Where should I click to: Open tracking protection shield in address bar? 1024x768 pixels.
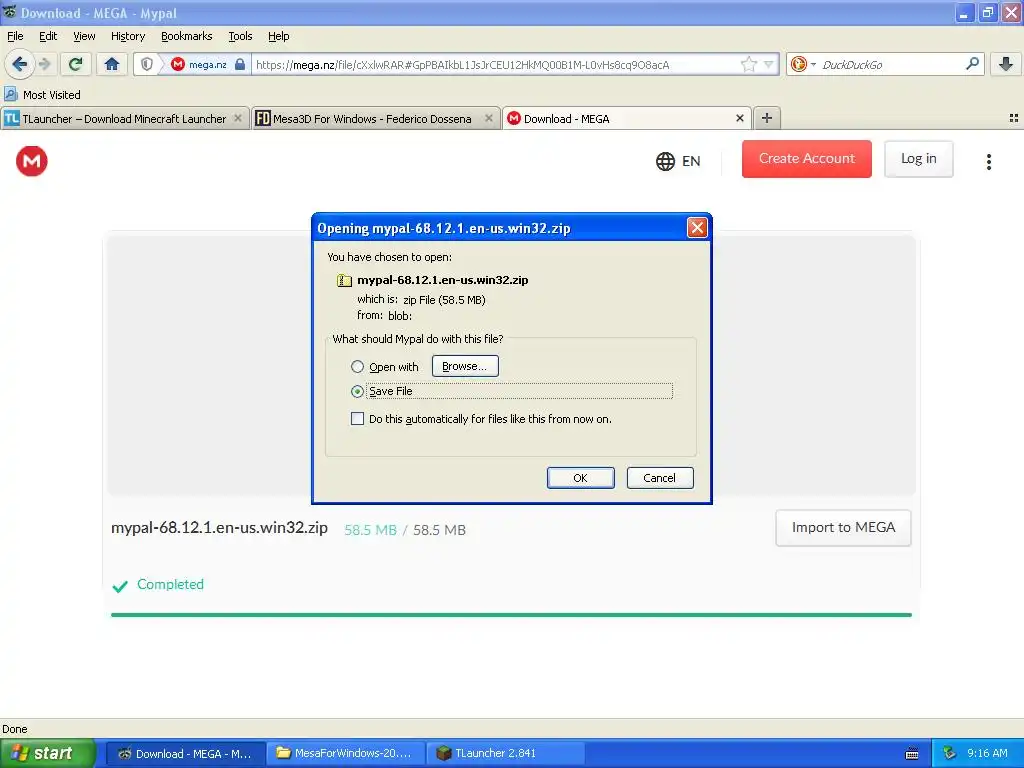coord(147,64)
